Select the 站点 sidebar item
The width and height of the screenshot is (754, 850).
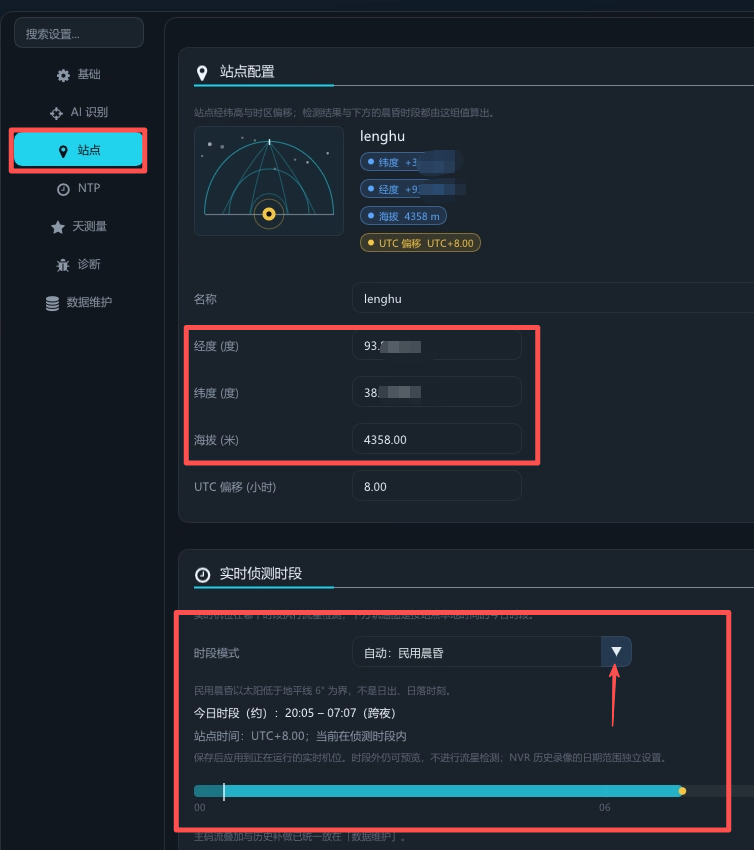[x=79, y=150]
